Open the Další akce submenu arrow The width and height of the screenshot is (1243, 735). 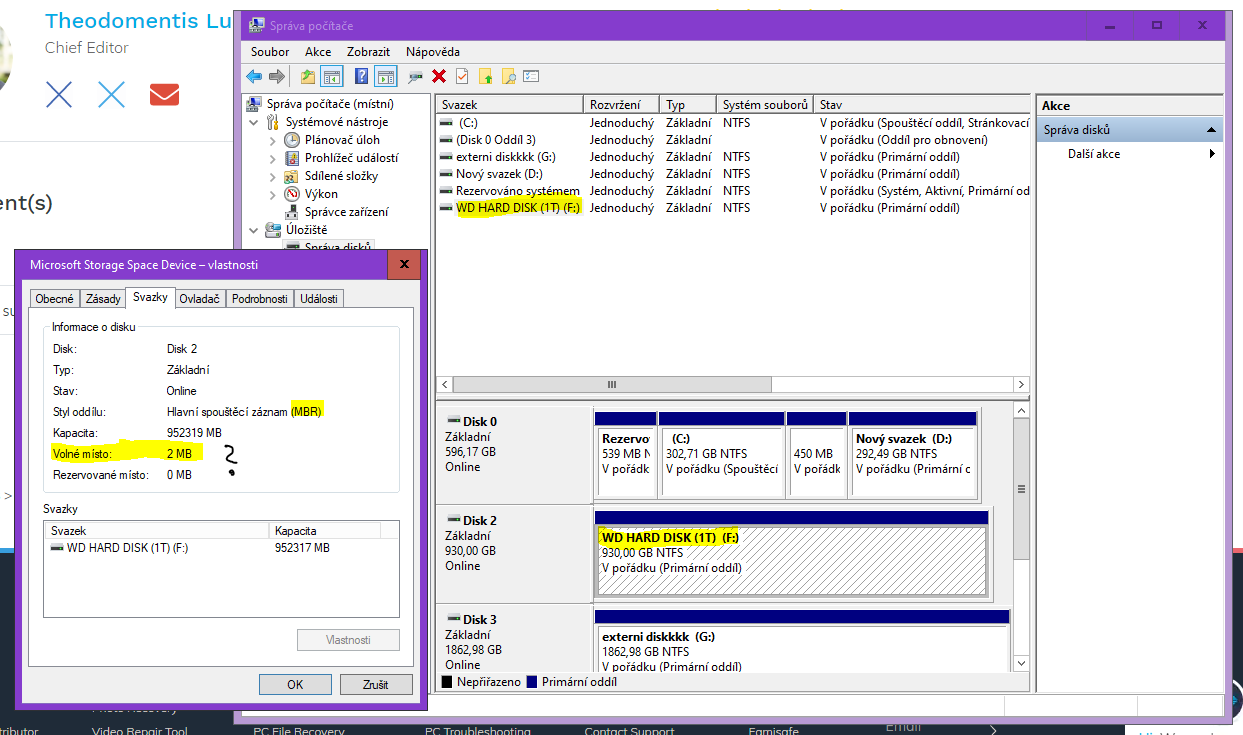[x=1212, y=154]
